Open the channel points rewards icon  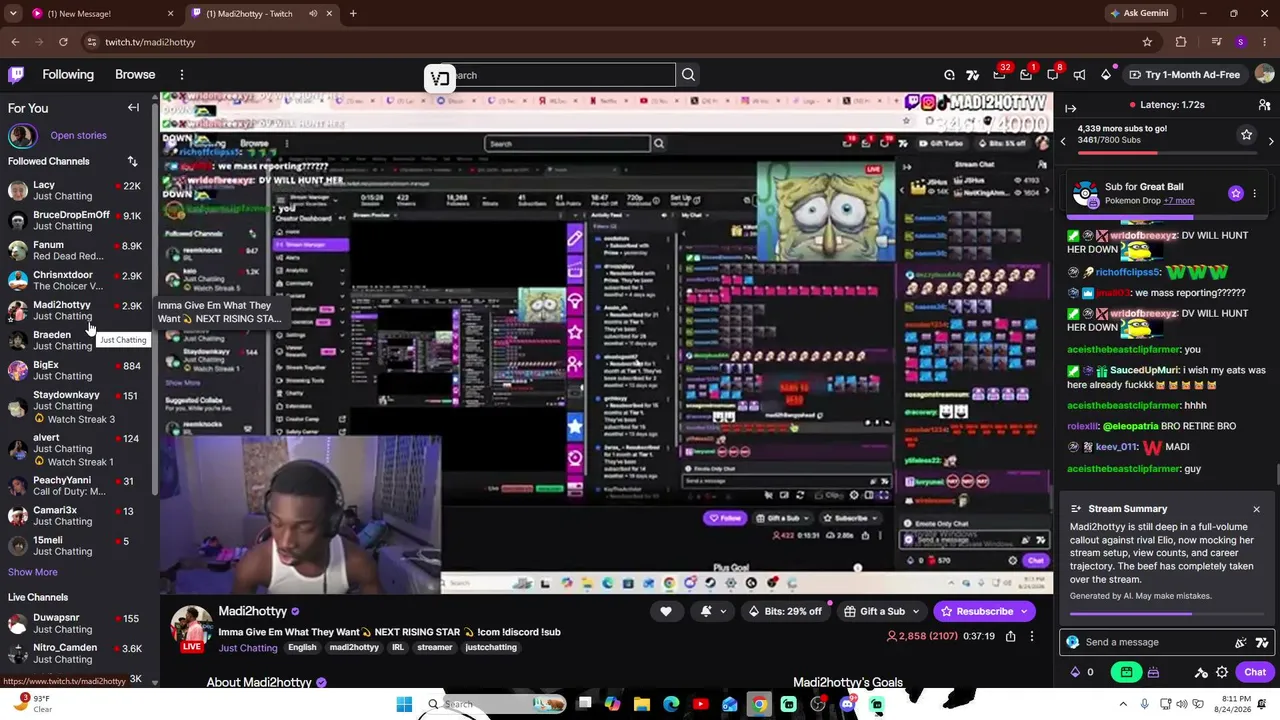(x=1201, y=672)
